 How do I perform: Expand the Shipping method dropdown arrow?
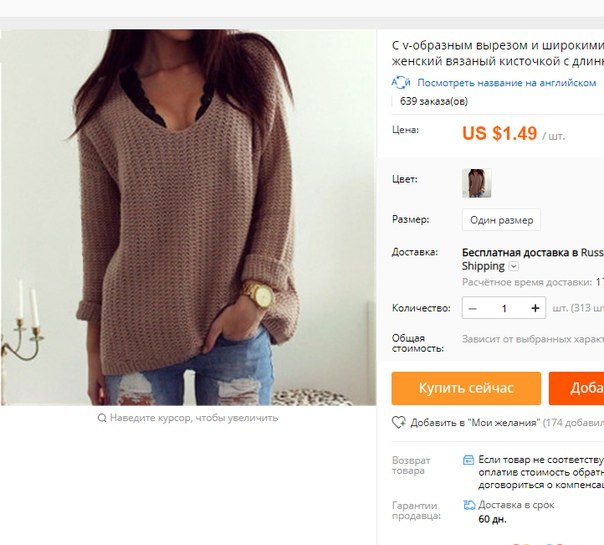click(x=514, y=266)
